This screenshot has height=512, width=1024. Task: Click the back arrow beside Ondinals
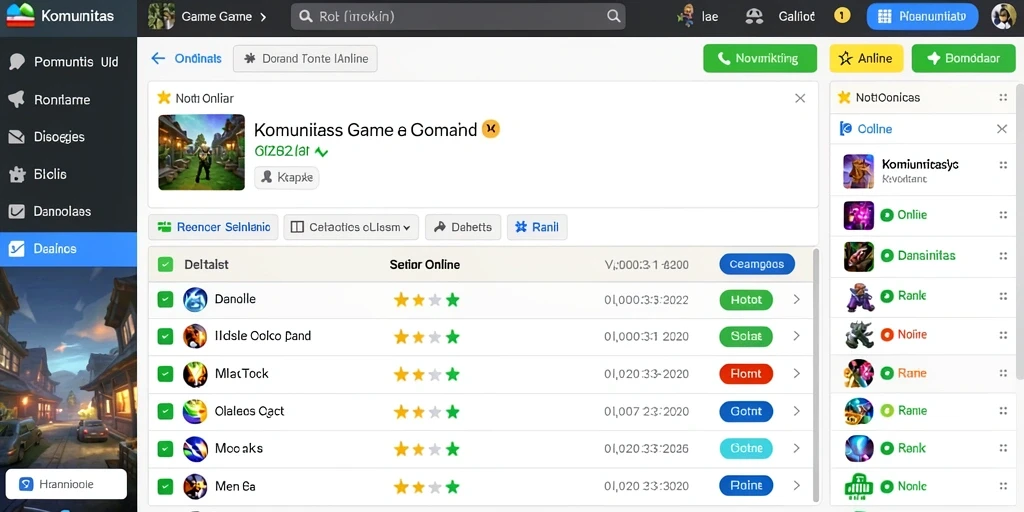(158, 58)
